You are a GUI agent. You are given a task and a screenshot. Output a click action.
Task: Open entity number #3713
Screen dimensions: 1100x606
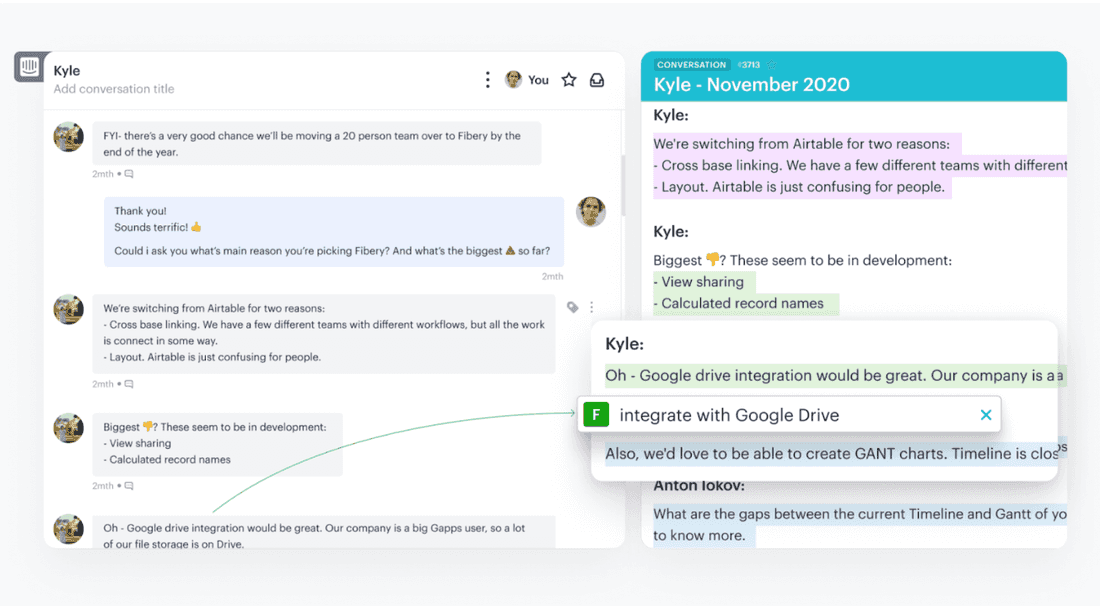point(748,64)
